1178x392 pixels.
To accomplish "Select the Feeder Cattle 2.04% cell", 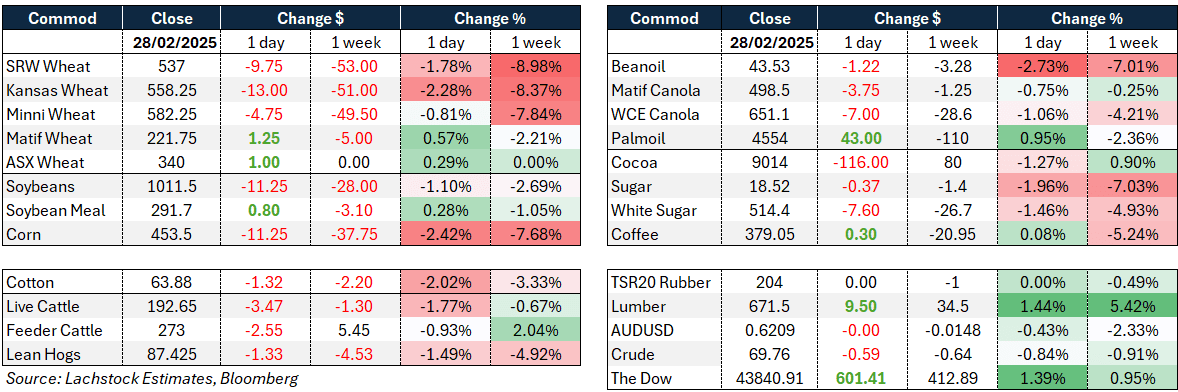I will click(x=535, y=331).
